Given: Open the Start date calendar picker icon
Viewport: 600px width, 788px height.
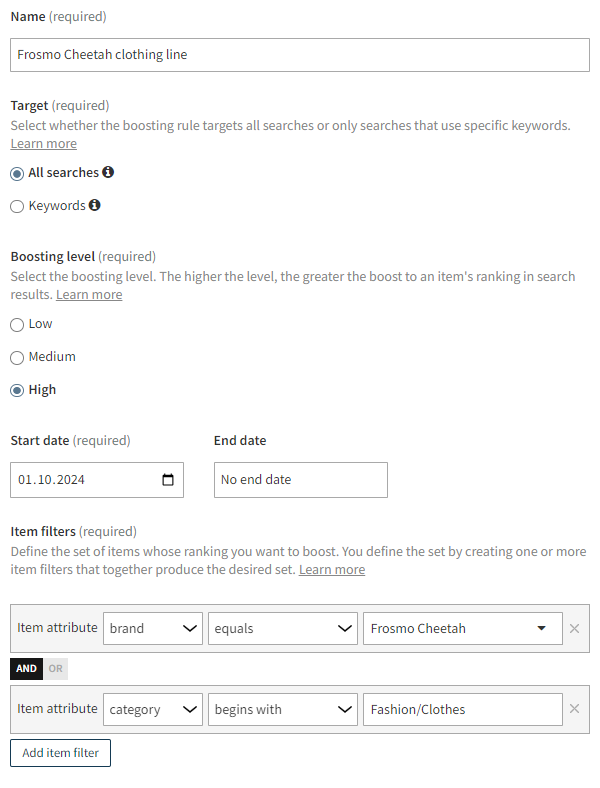Looking at the screenshot, I should [x=168, y=479].
